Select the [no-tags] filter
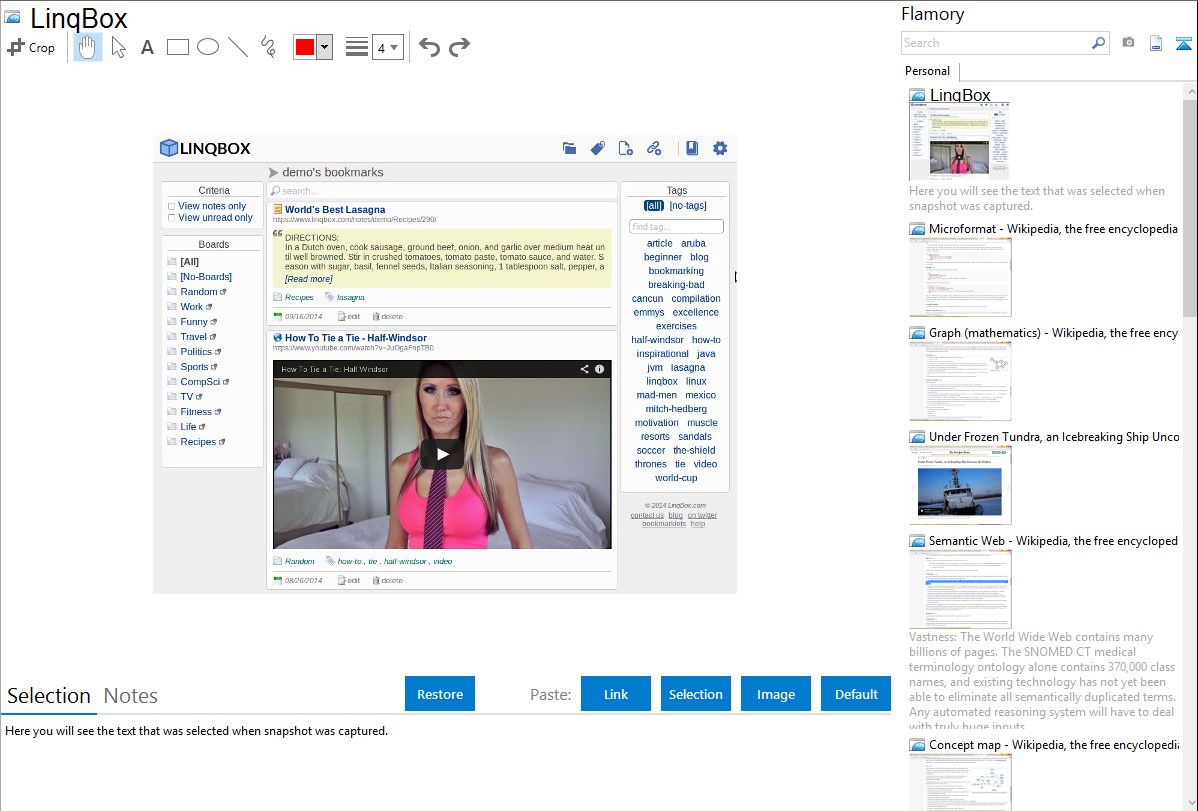This screenshot has height=811, width=1198. [688, 206]
